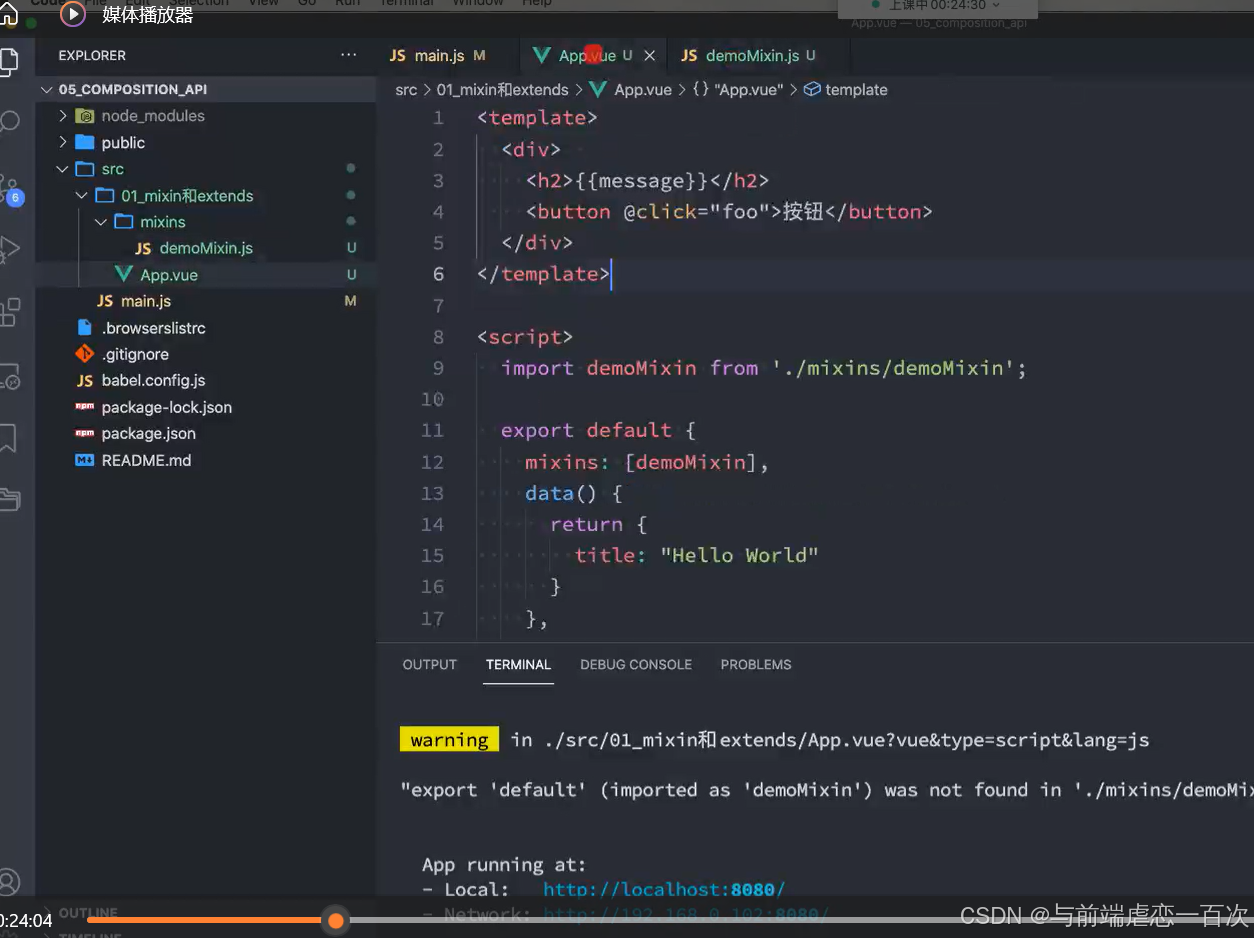Click the {} "App.vue" breadcrumb
Viewport: 1254px width, 938px height.
(x=738, y=90)
